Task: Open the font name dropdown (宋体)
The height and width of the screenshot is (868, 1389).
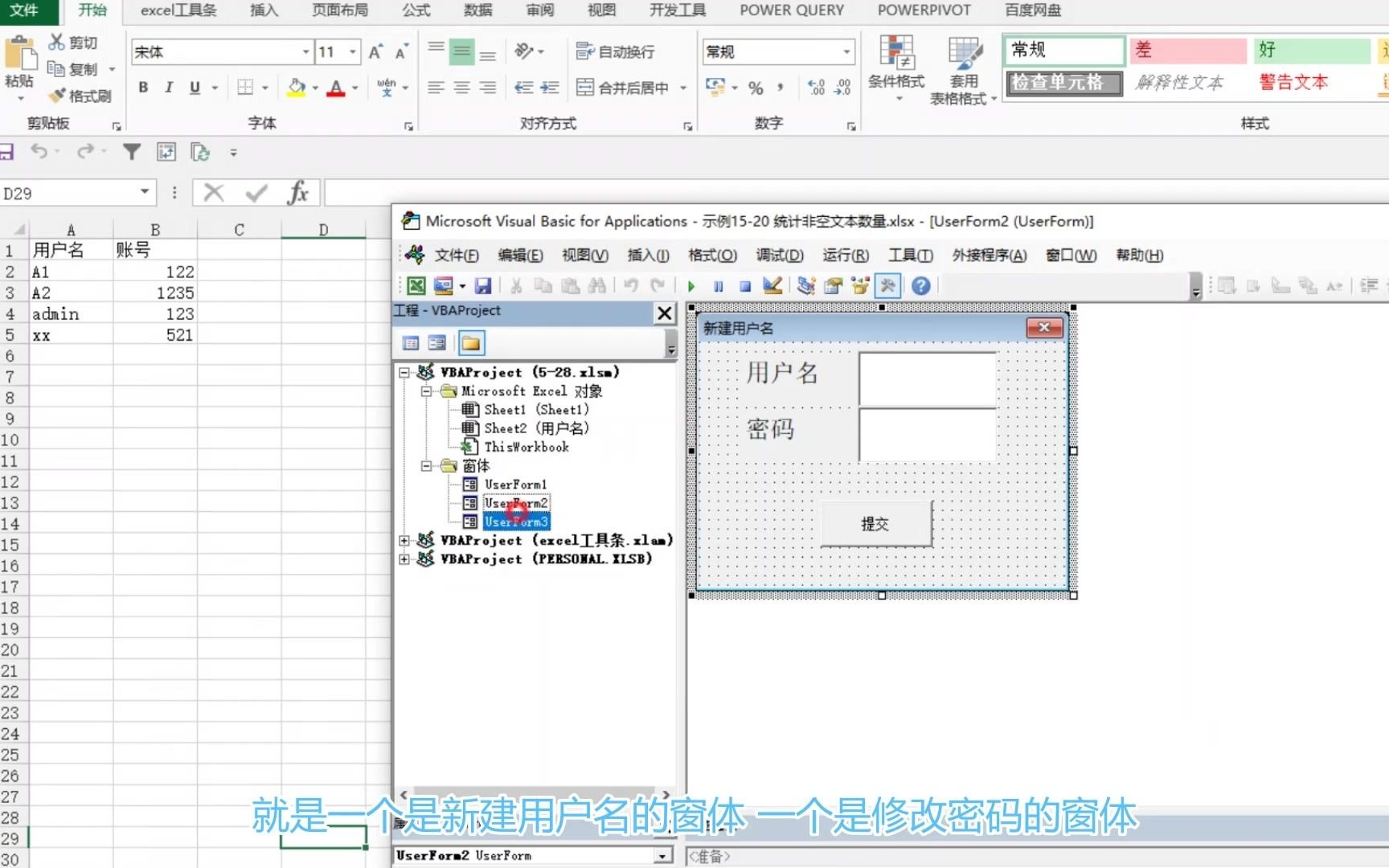Action: [305, 52]
